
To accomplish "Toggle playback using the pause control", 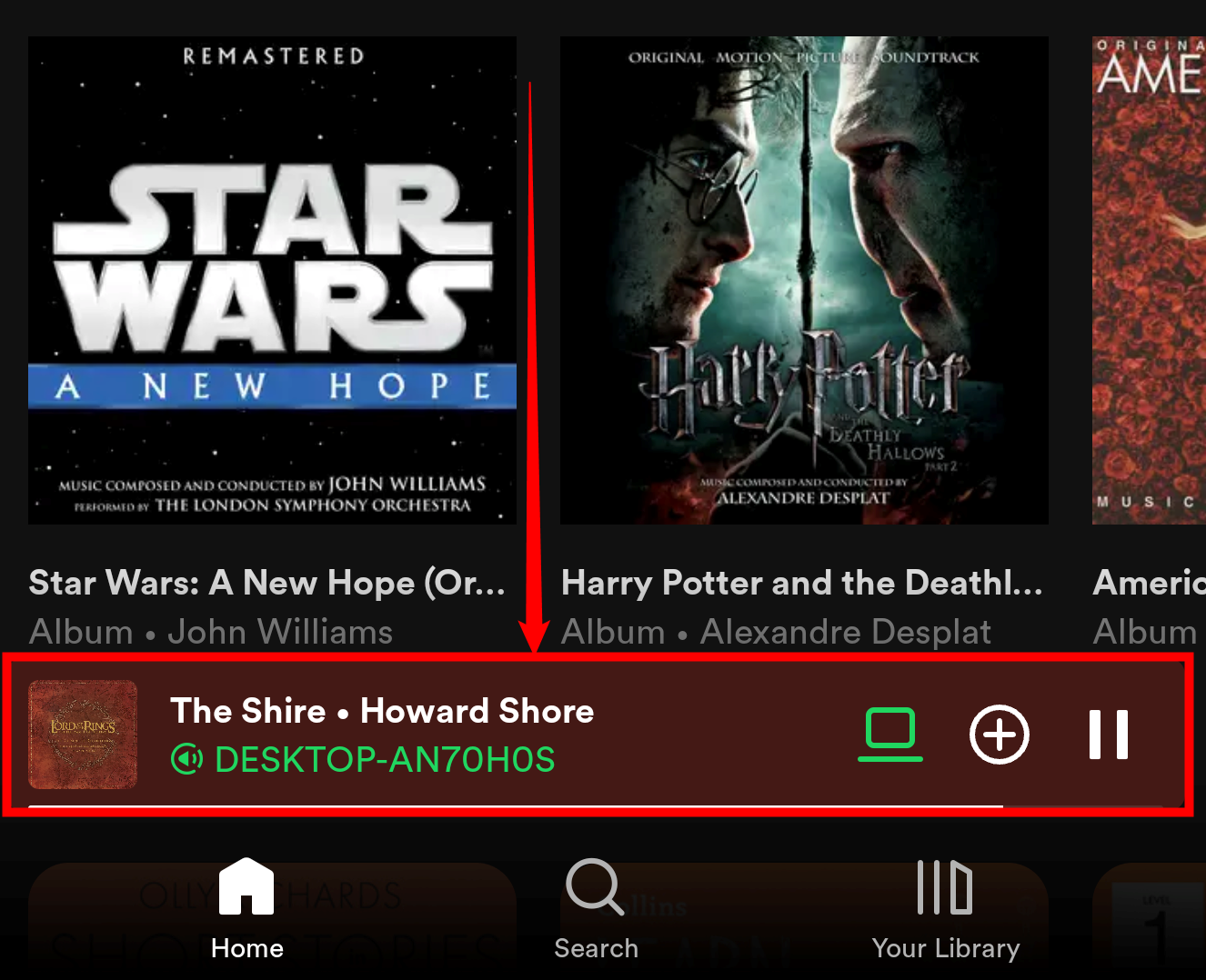I will tap(1108, 735).
